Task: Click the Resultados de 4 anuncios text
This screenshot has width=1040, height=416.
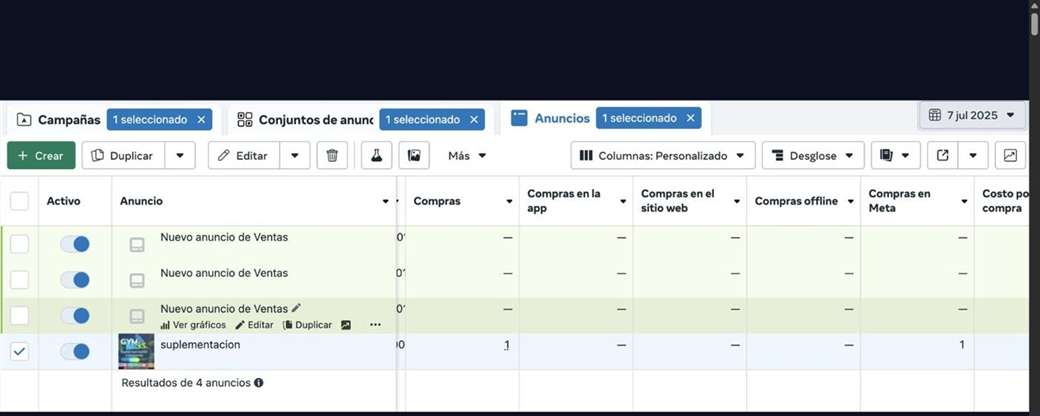Action: coord(186,383)
